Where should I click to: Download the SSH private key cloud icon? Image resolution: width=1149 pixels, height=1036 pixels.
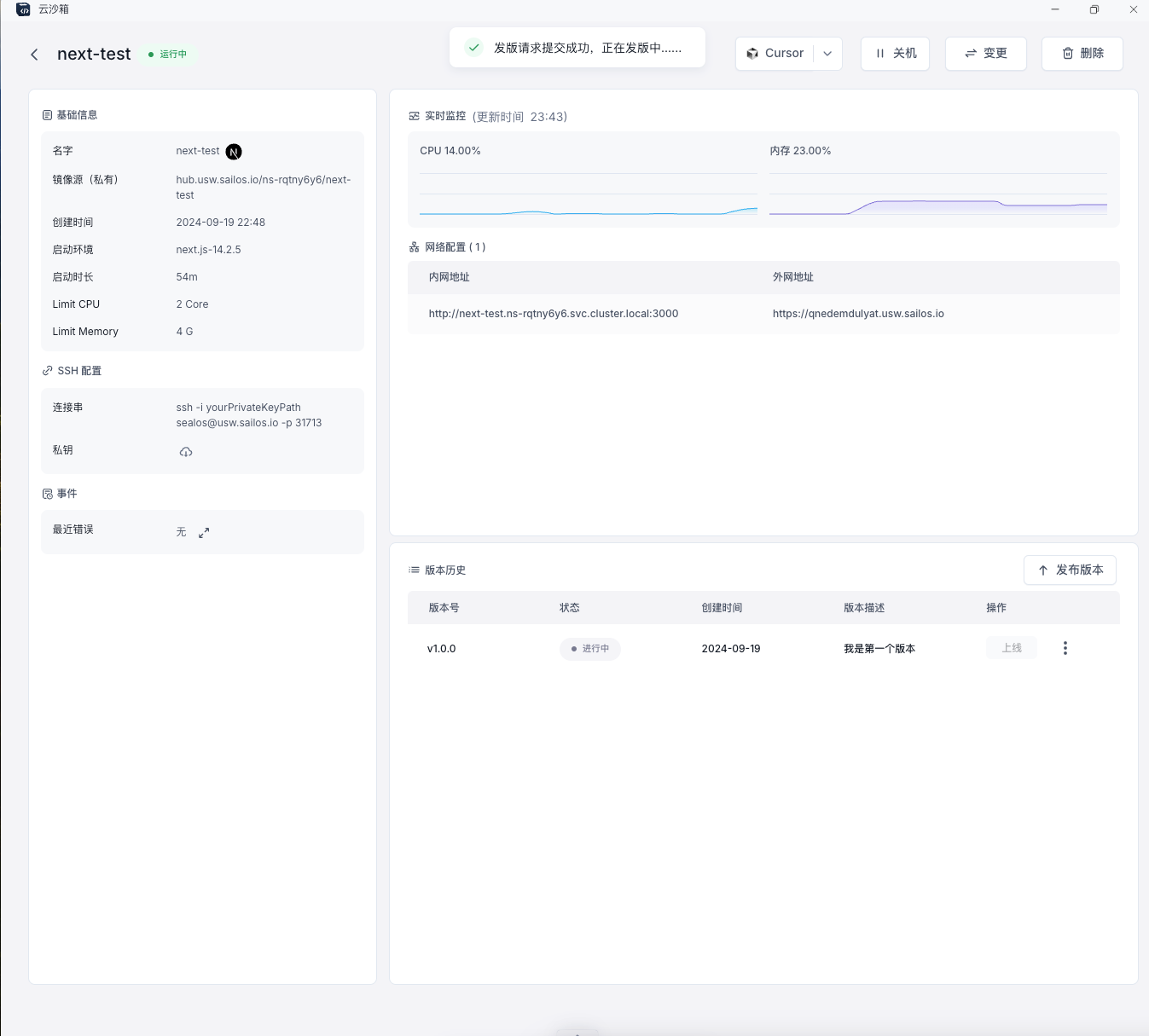pyautogui.click(x=186, y=451)
